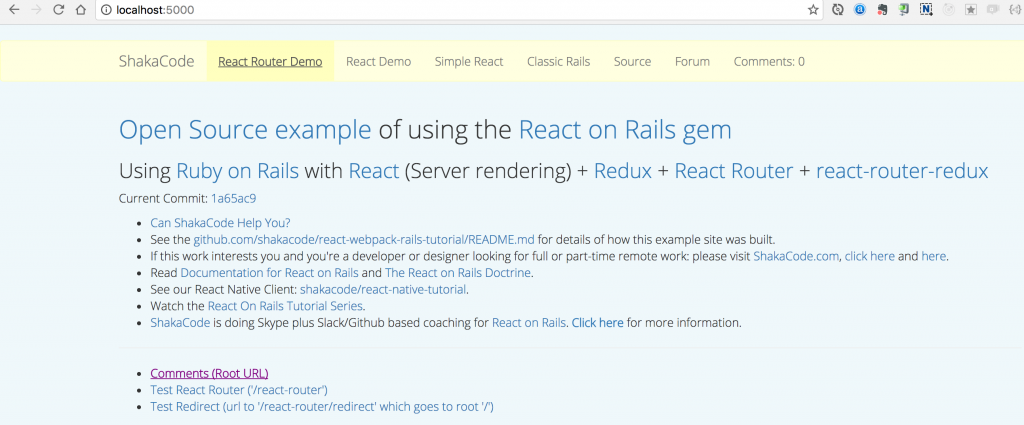The height and width of the screenshot is (425, 1024).
Task: Open the Source nav item
Action: pyautogui.click(x=632, y=61)
